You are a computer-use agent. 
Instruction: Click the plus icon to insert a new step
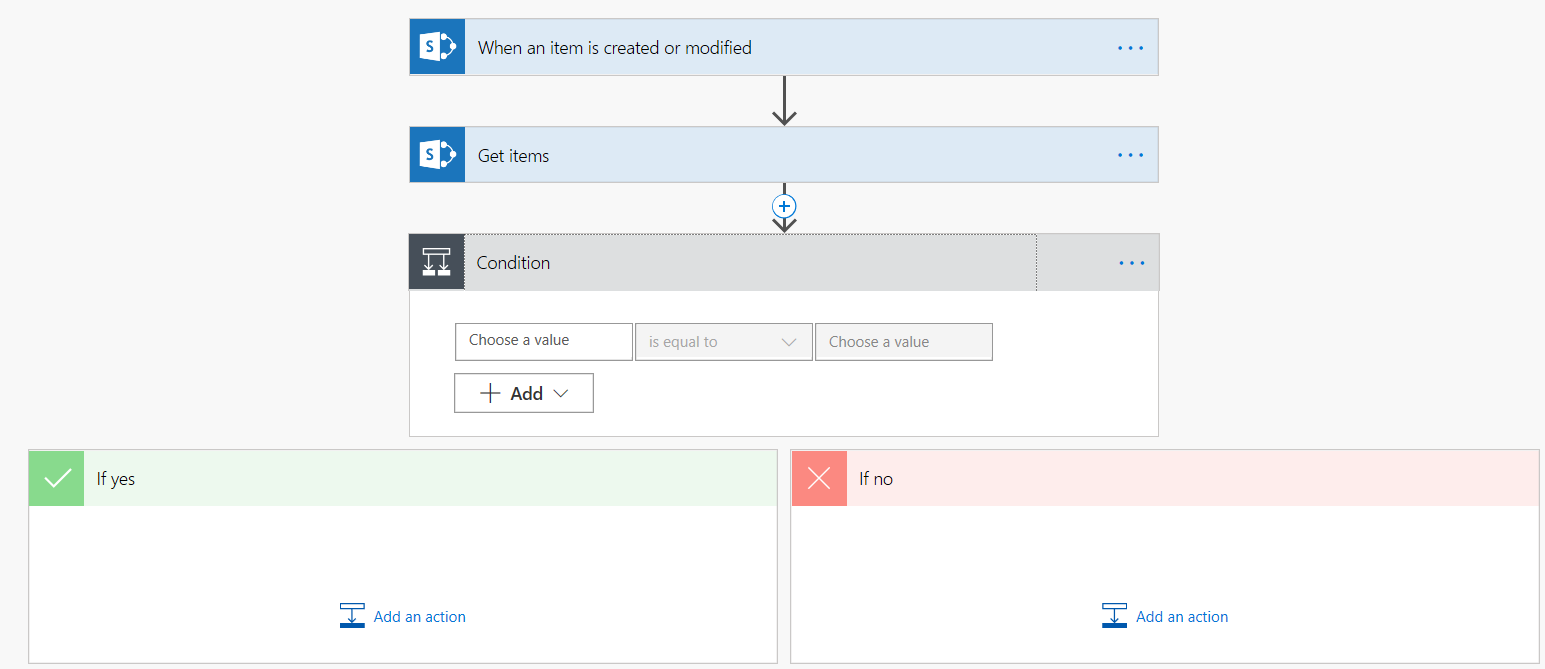point(784,207)
